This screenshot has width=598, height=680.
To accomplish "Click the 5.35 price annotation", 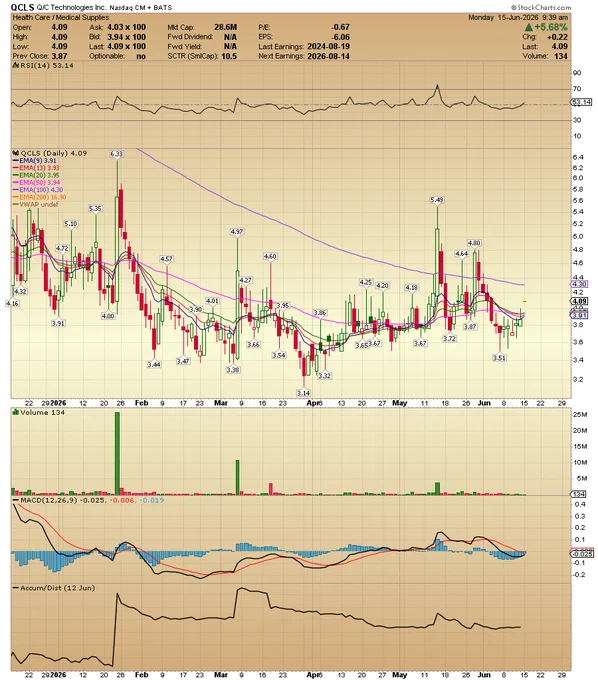I will pyautogui.click(x=95, y=208).
